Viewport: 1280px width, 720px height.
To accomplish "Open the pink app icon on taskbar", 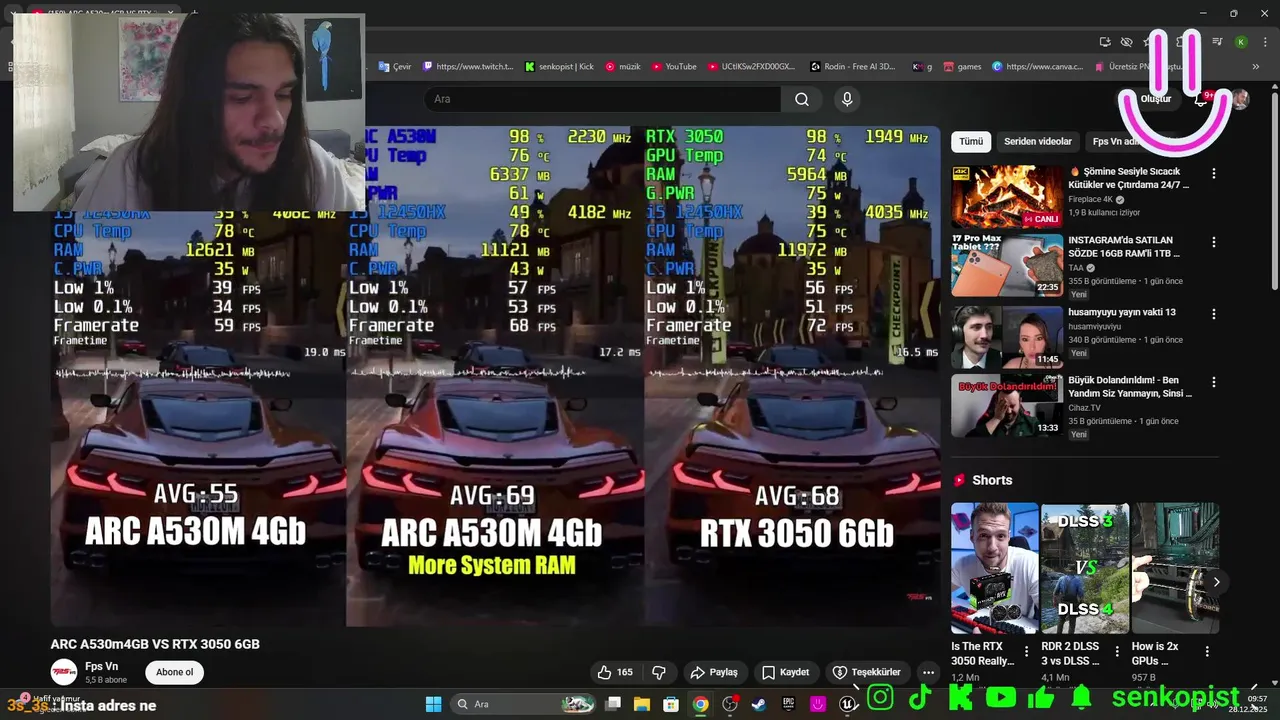I will [818, 704].
